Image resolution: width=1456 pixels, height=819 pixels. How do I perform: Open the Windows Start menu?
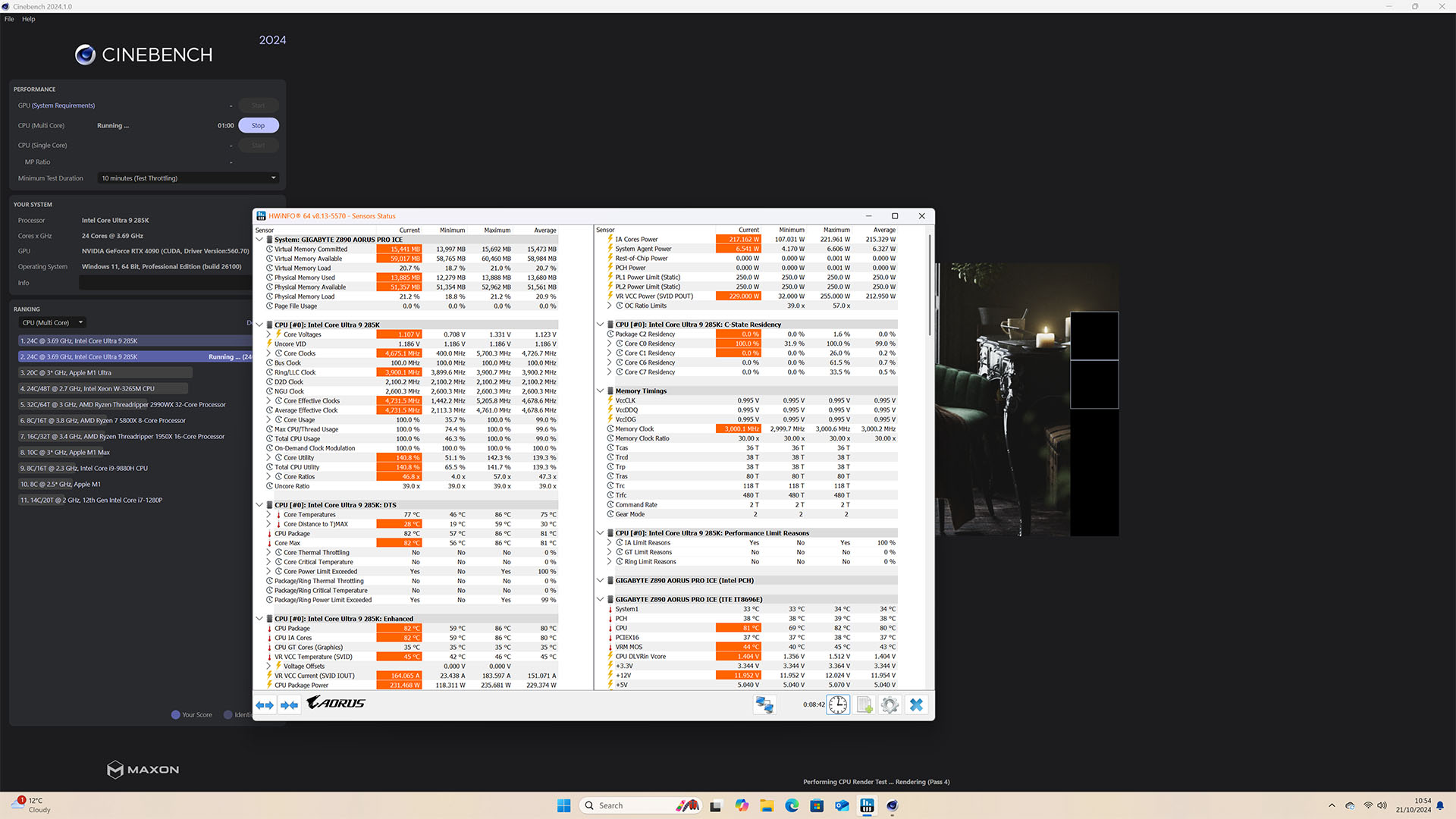pyautogui.click(x=563, y=805)
